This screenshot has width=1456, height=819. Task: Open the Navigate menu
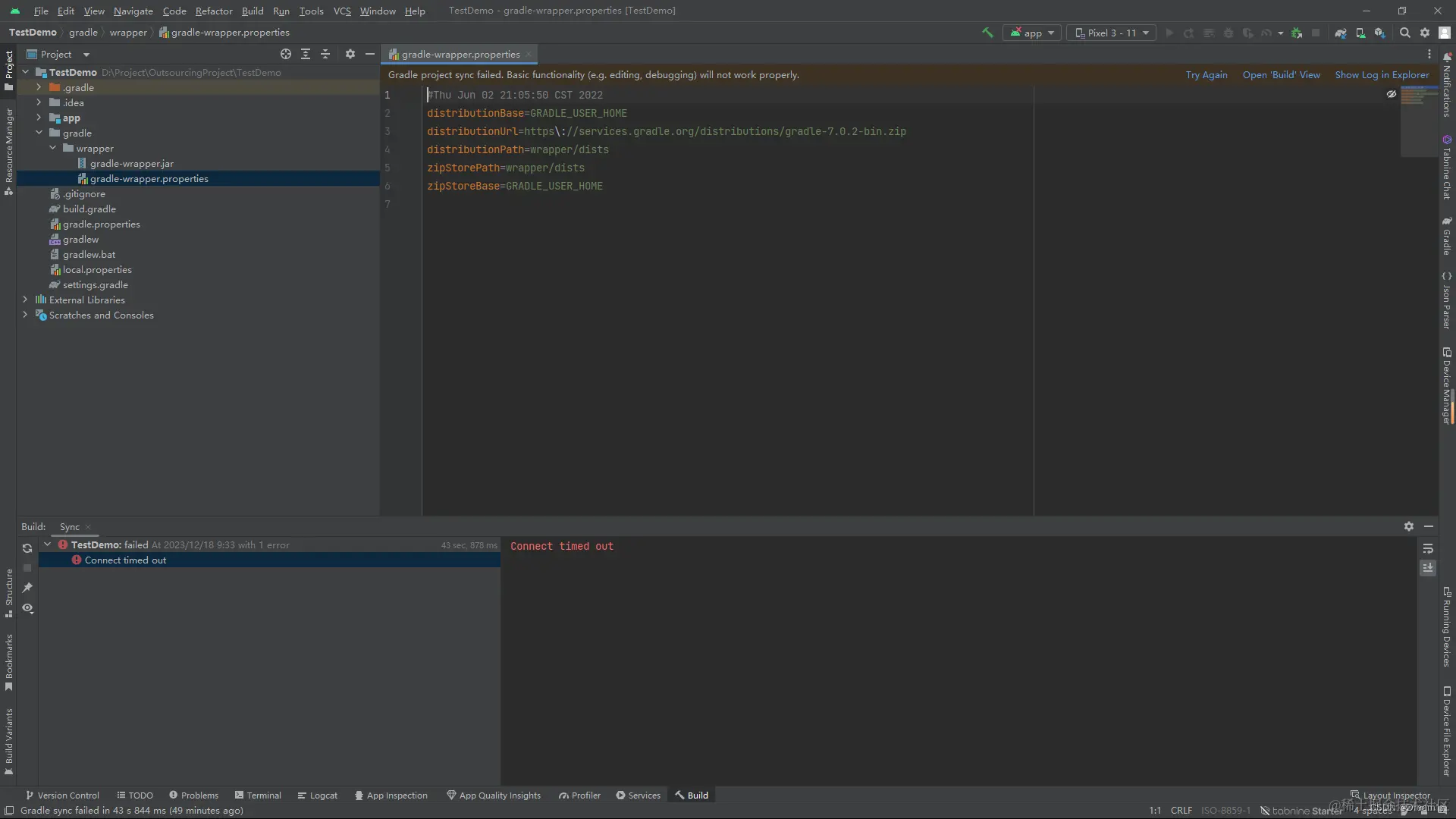pyautogui.click(x=133, y=11)
